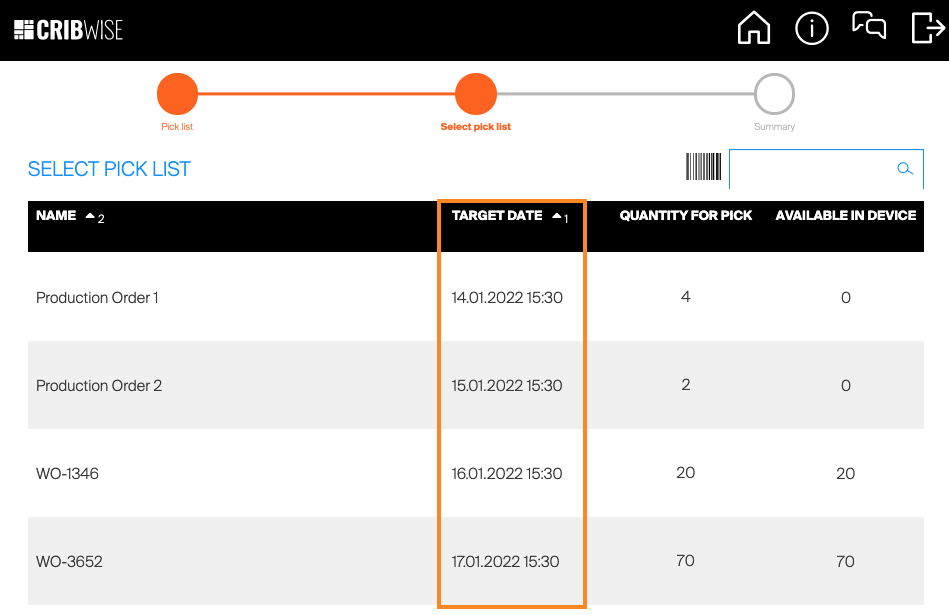Viewport: 949px width, 615px height.
Task: Choose the WO-3652 pick list
Action: [69, 562]
